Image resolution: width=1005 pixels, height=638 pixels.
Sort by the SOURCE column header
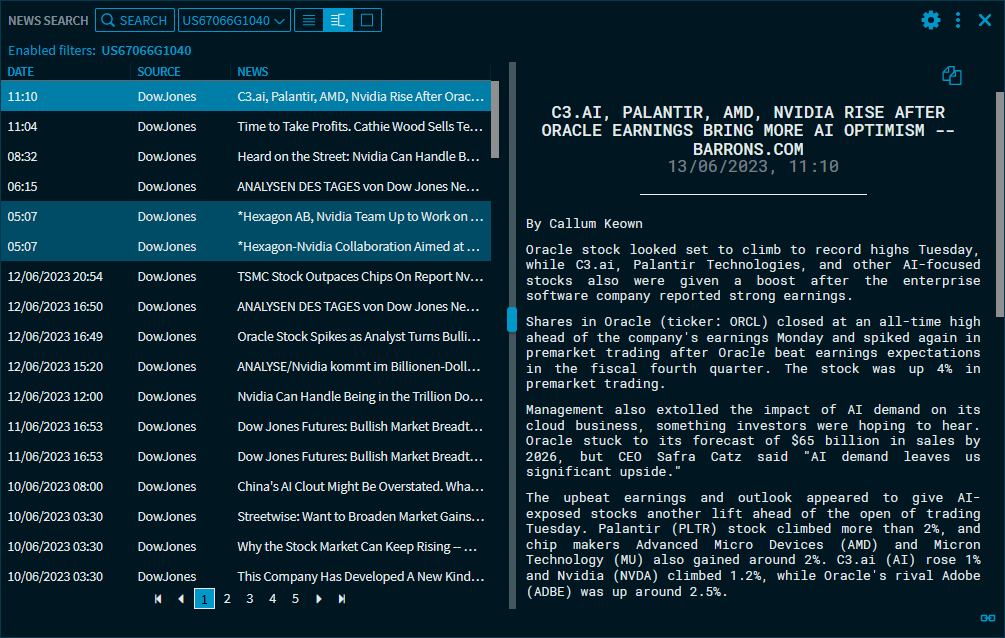159,72
